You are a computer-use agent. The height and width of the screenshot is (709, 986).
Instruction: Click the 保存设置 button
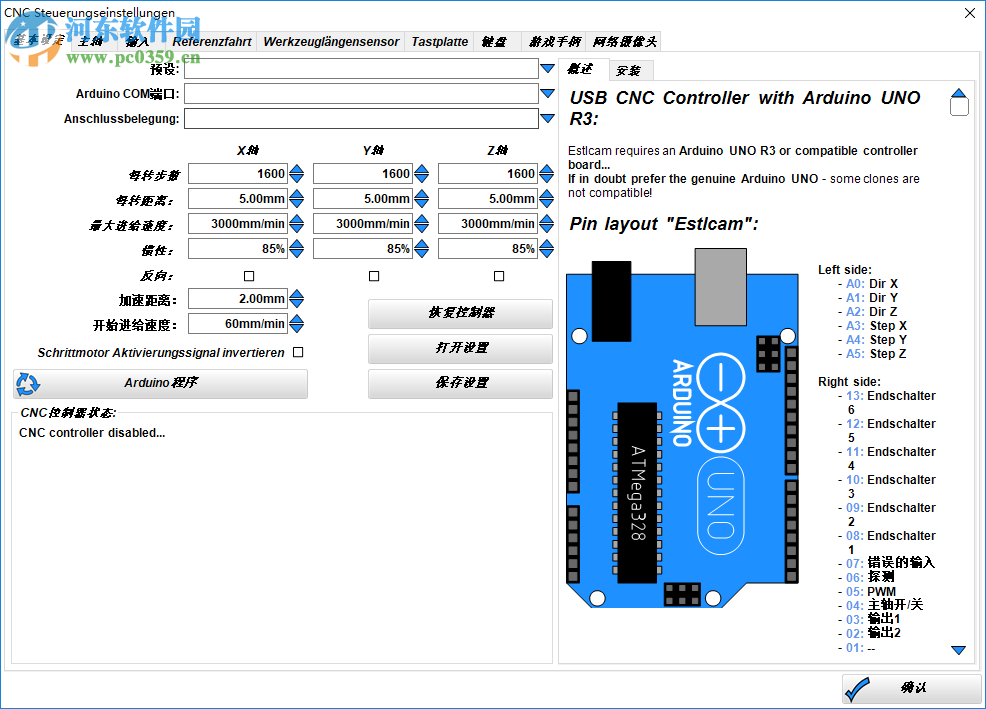(x=460, y=383)
